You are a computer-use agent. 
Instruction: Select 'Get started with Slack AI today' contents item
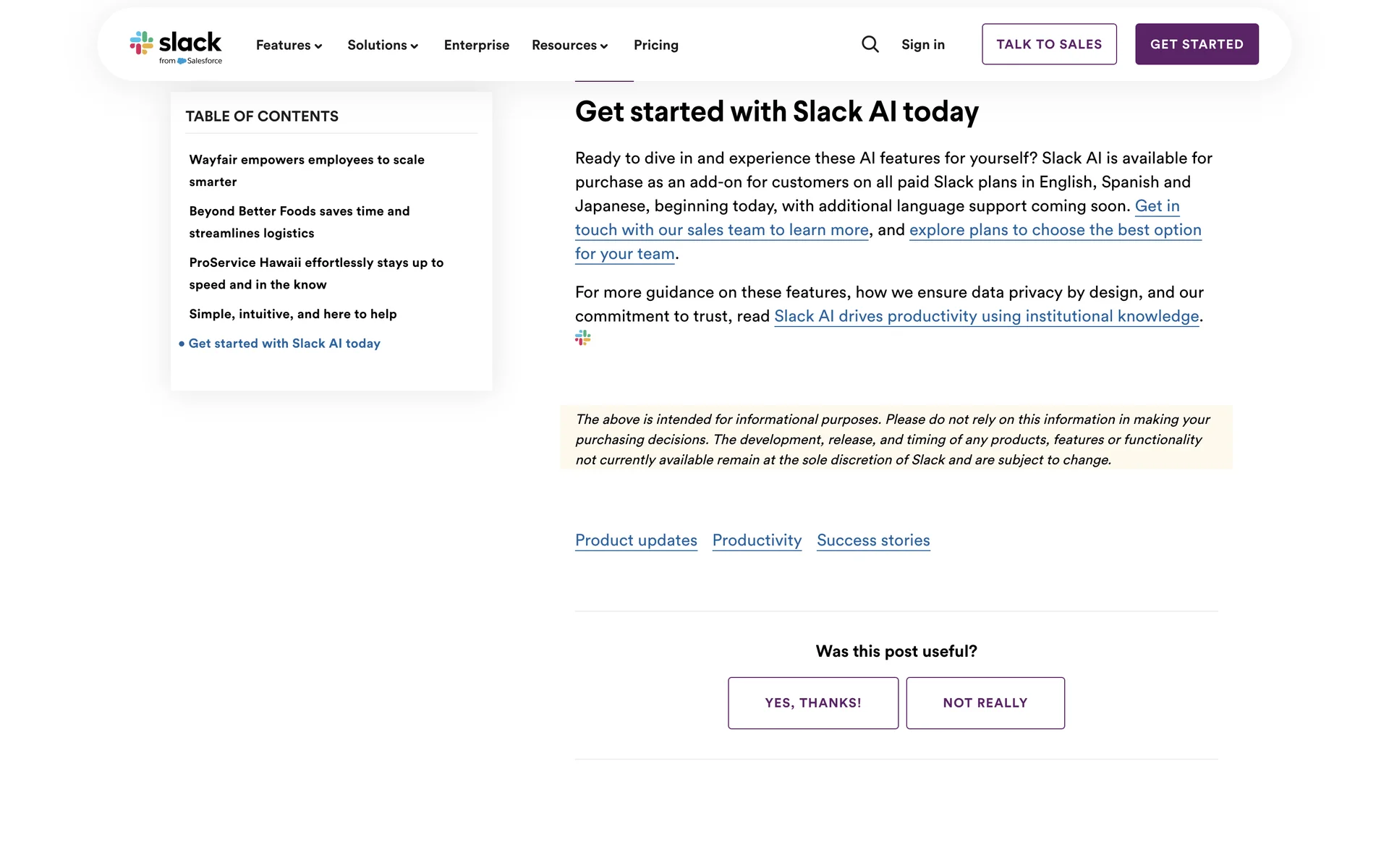point(284,344)
